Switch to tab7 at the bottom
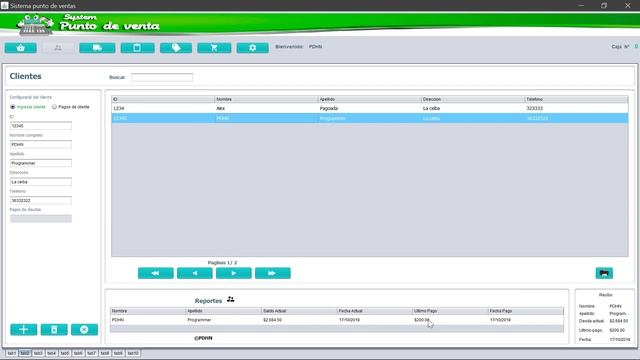The image size is (640, 360). pyautogui.click(x=91, y=353)
